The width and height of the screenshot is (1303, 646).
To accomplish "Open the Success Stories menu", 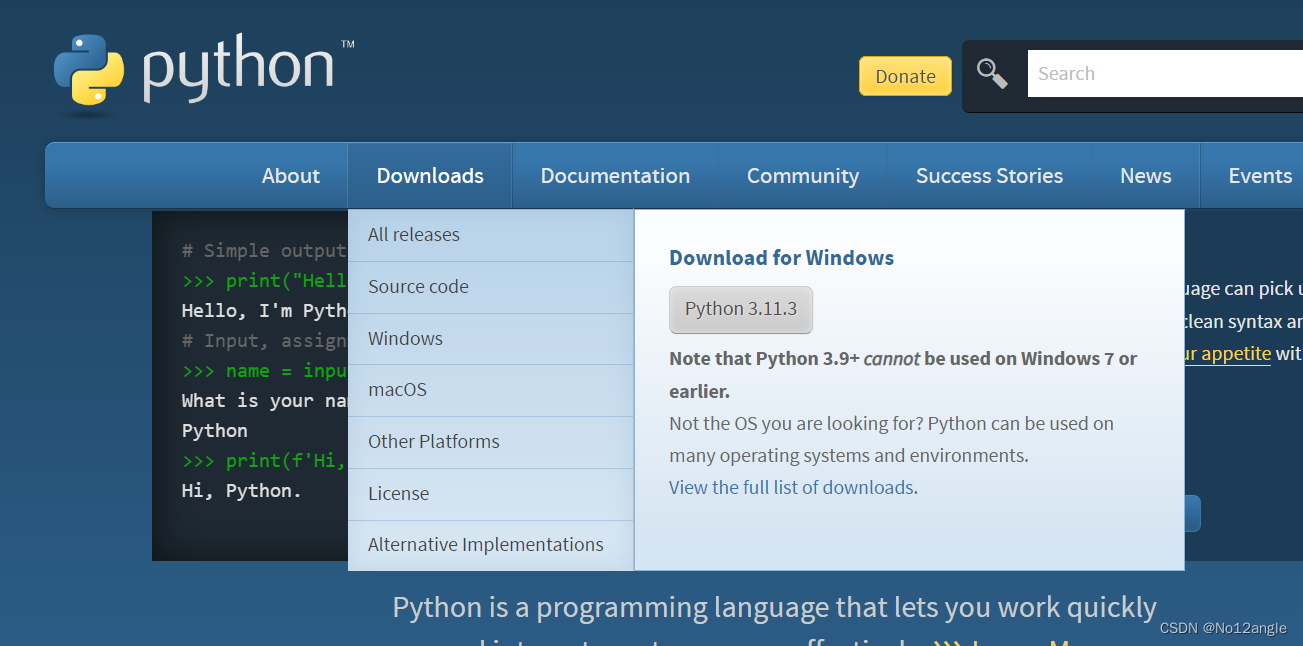I will point(989,176).
